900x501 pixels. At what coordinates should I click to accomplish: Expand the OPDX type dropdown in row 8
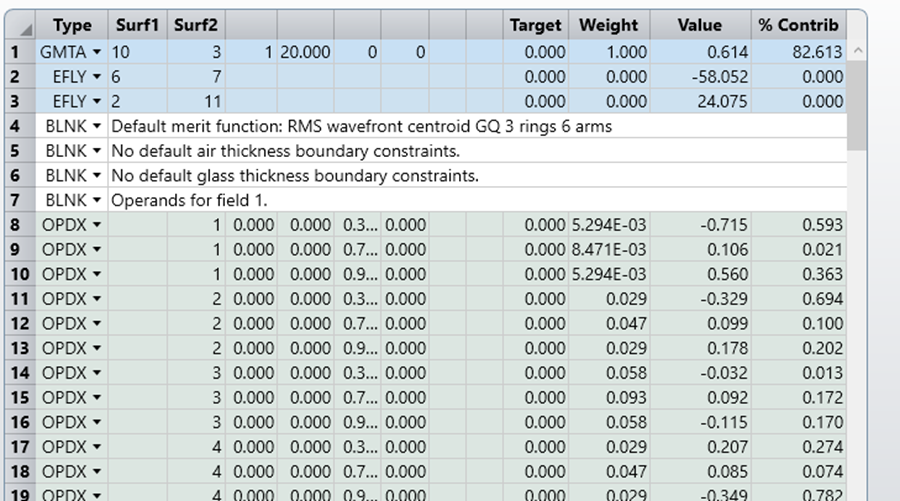[x=96, y=226]
